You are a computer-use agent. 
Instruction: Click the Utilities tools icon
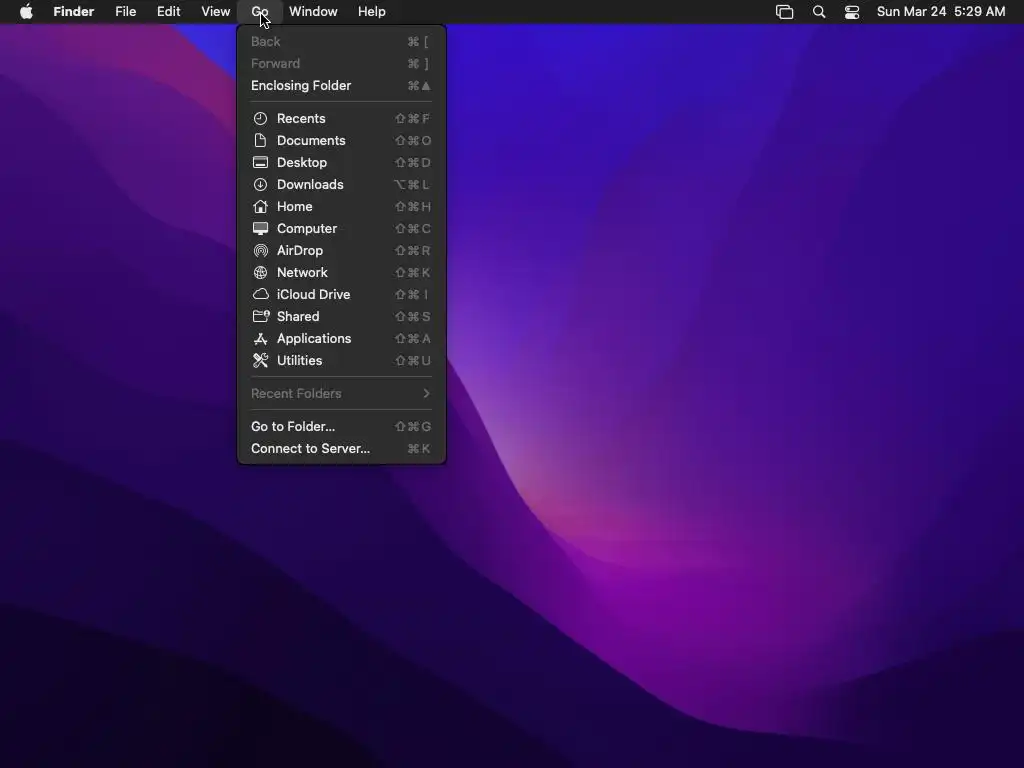coord(261,360)
